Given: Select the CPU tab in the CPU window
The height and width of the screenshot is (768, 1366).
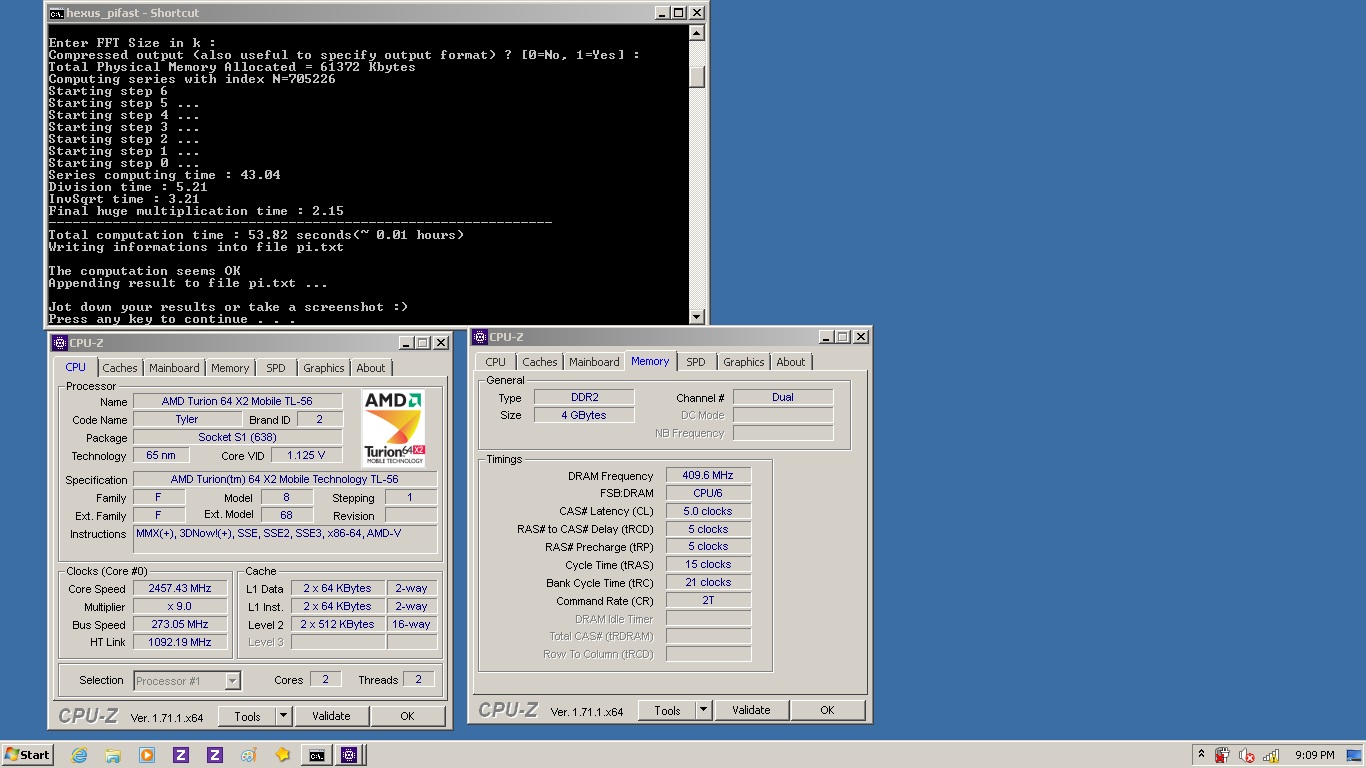Looking at the screenshot, I should 76,367.
